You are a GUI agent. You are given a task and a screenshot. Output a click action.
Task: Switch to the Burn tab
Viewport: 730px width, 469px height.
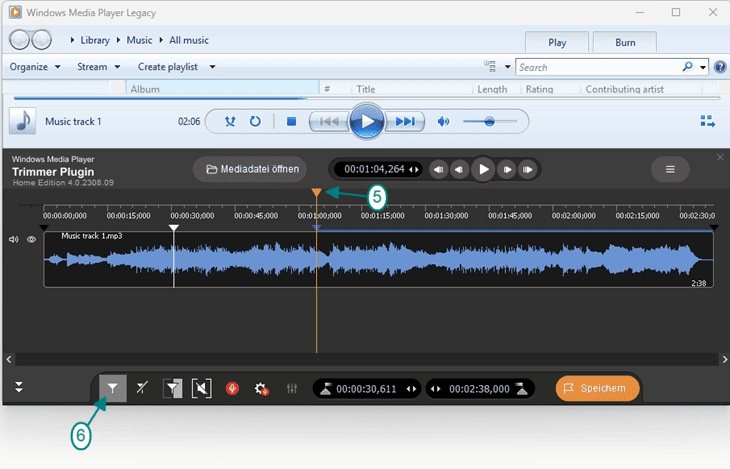[x=625, y=42]
